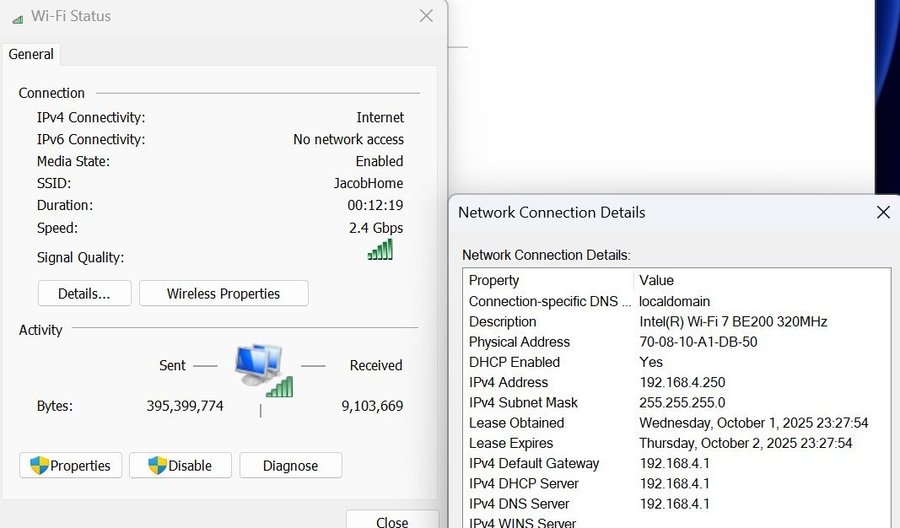Close the Wi-Fi Status window with X
This screenshot has width=900, height=528.
tap(426, 16)
